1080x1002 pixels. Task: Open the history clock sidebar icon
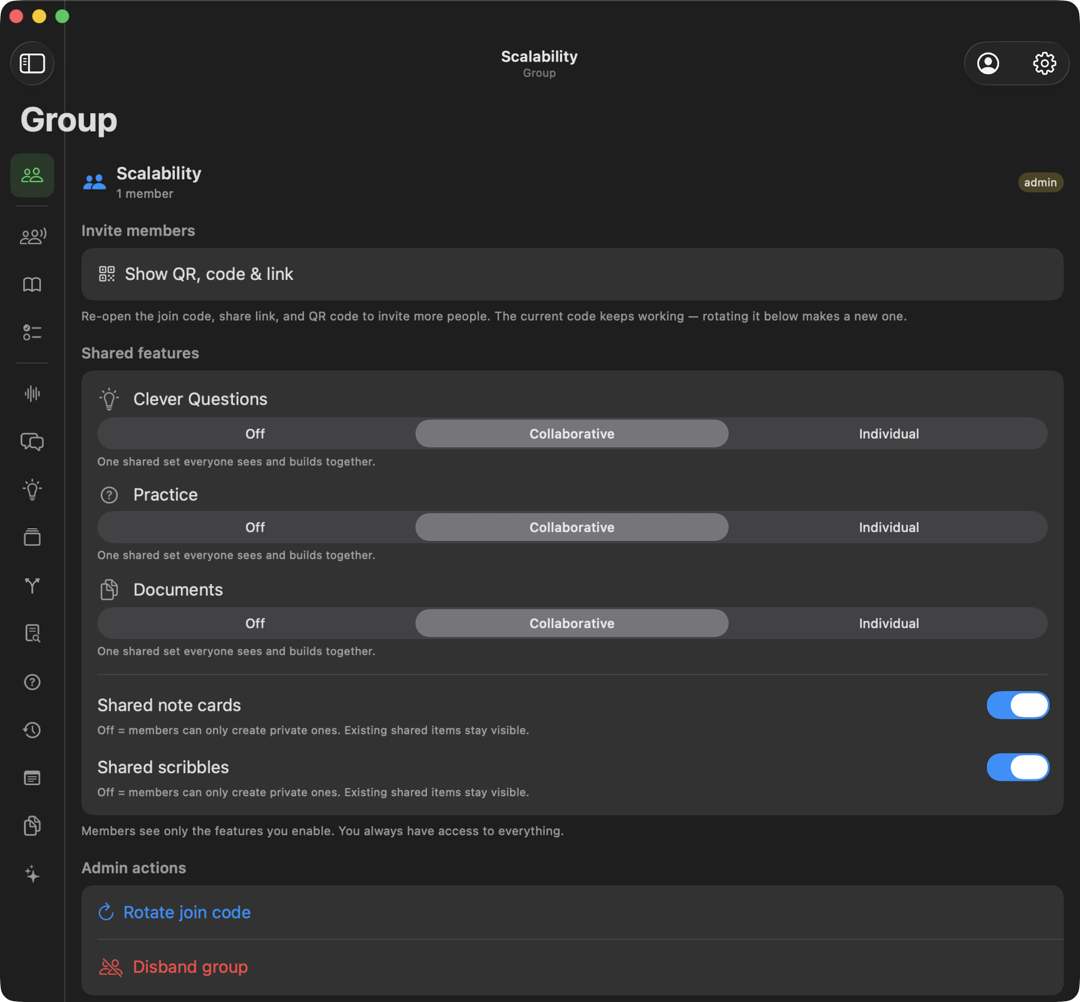(x=32, y=730)
